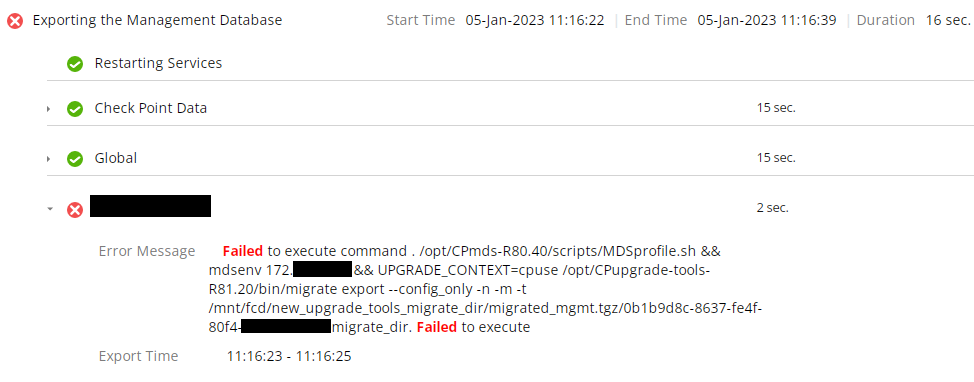This screenshot has width=974, height=382.
Task: Click the first red Failed word in error message
Action: pyautogui.click(x=243, y=252)
